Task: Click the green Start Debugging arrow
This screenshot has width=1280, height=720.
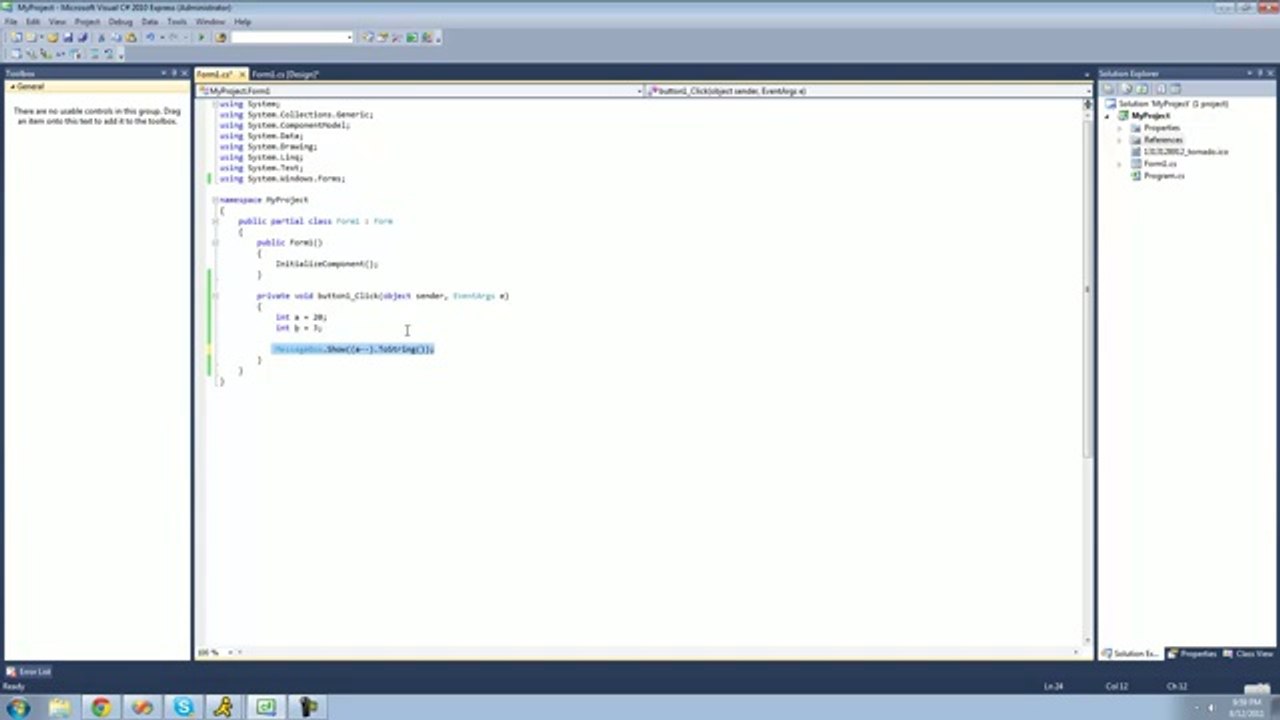Action: point(201,37)
